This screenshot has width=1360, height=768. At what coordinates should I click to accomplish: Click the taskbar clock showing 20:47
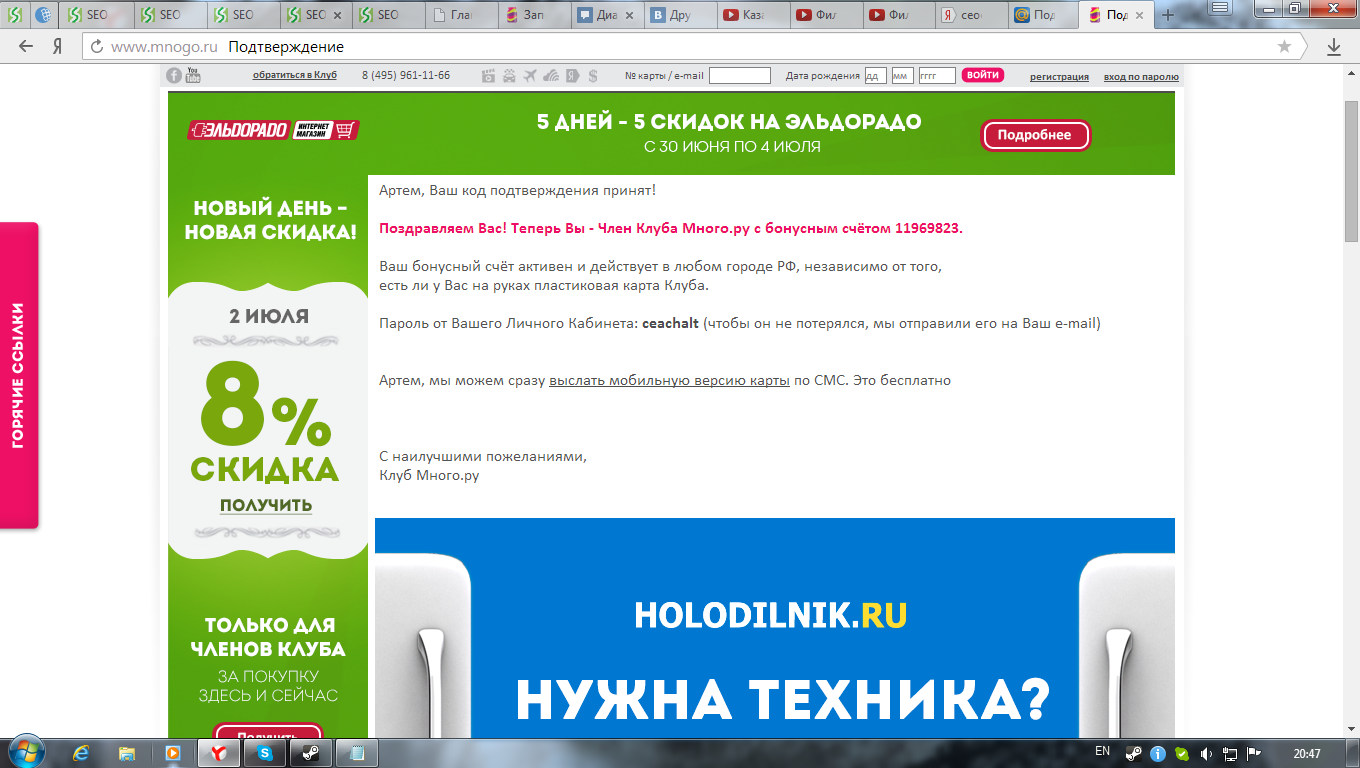1305,753
